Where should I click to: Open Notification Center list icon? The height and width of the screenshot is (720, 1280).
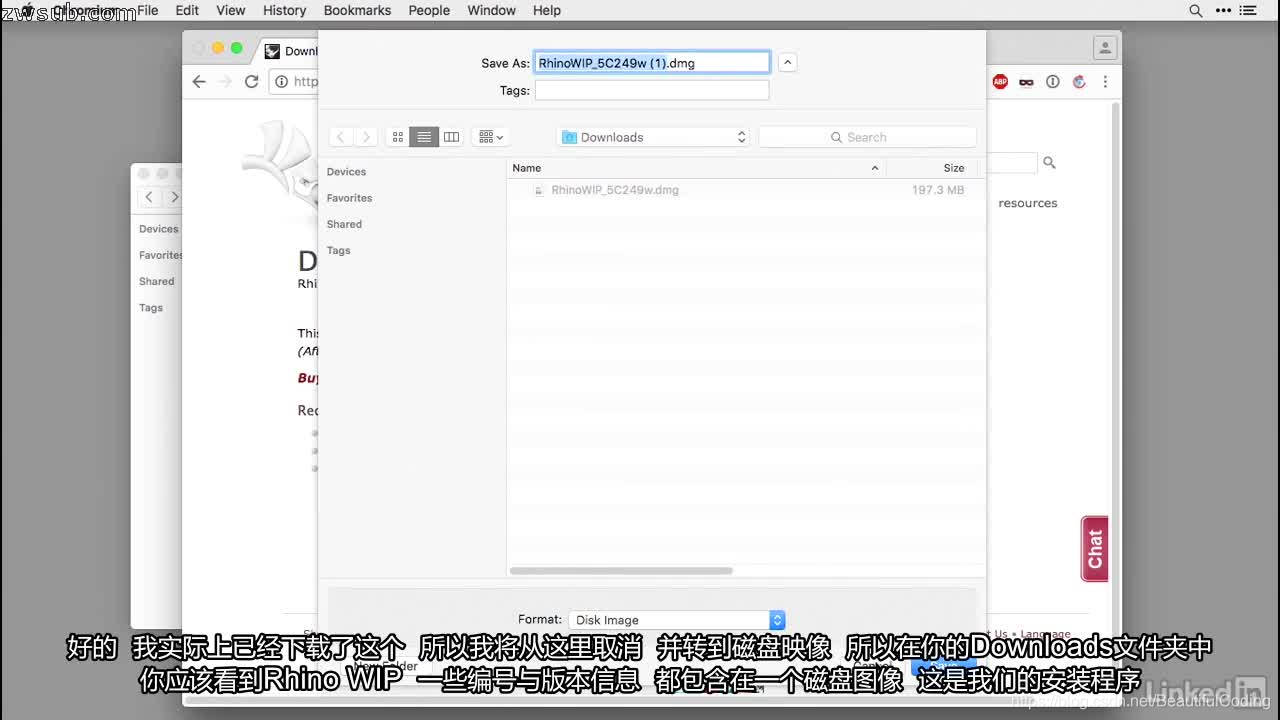pyautogui.click(x=1248, y=10)
